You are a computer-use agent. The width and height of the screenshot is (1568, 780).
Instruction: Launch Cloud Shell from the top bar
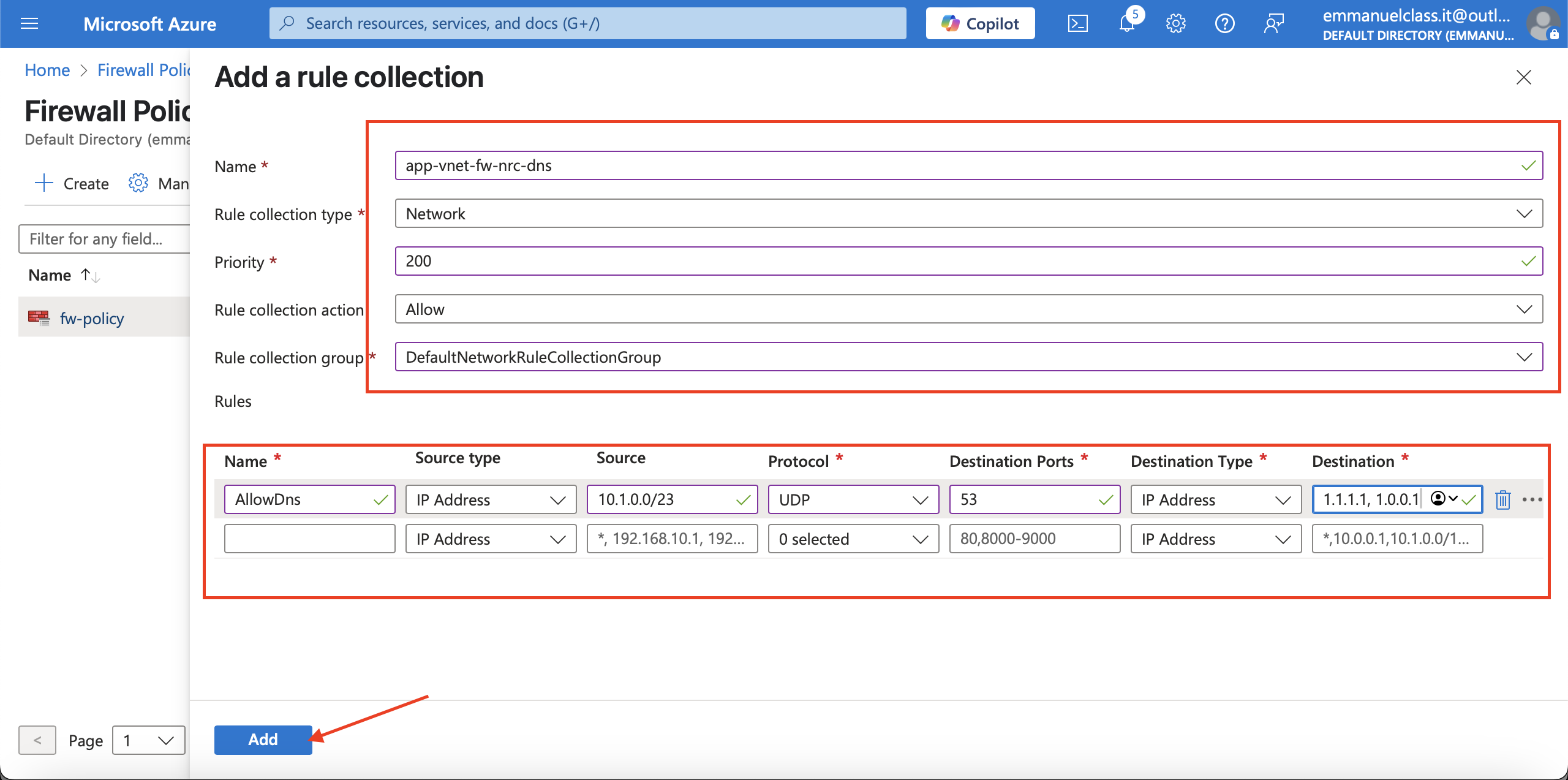point(1077,23)
